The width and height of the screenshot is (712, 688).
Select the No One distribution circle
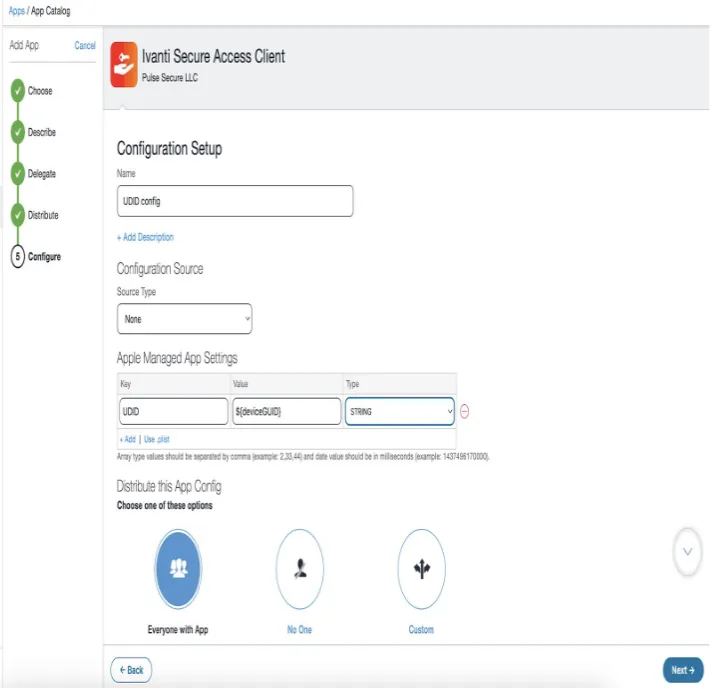pyautogui.click(x=300, y=569)
